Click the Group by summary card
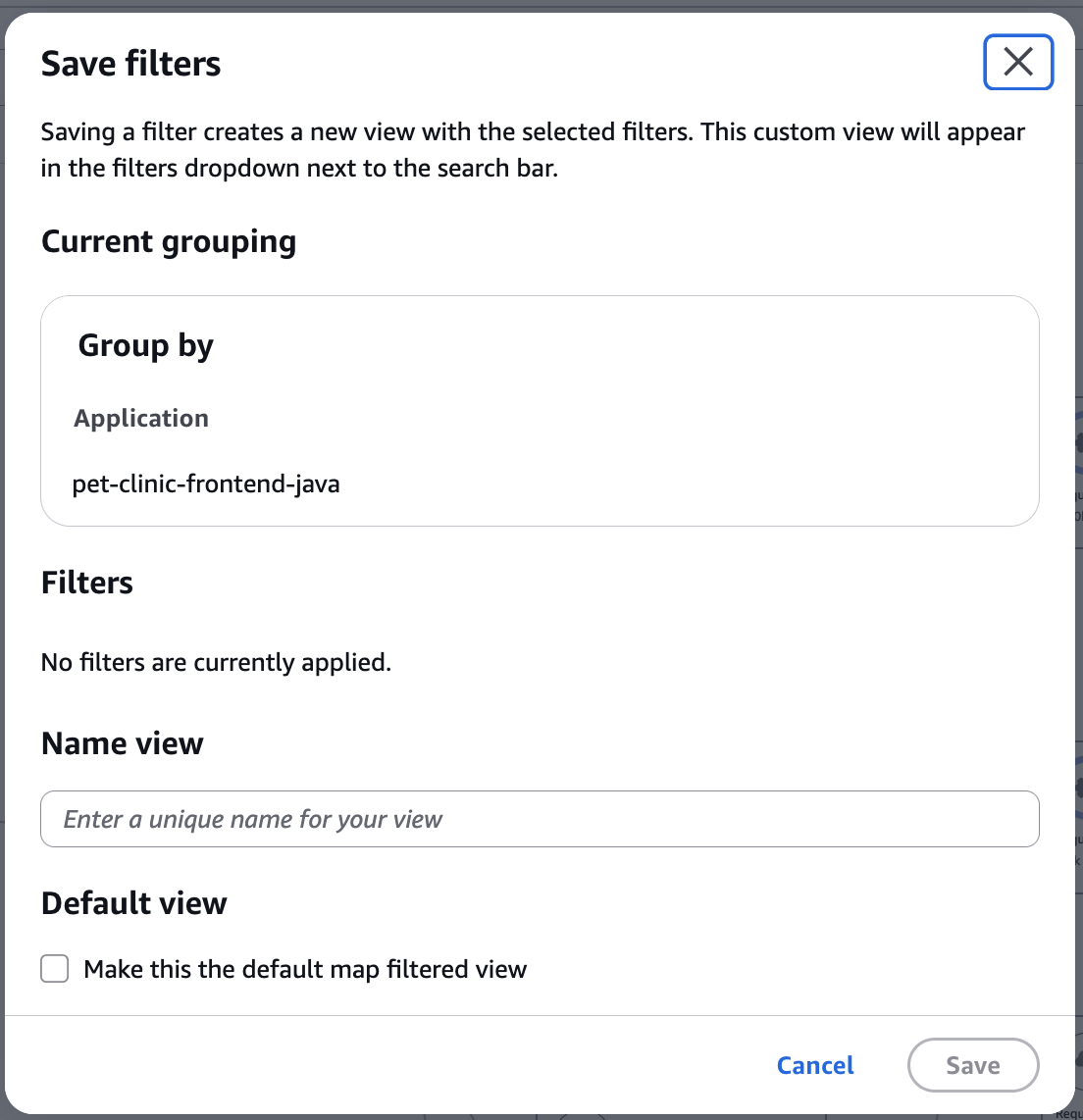The image size is (1083, 1120). (539, 410)
